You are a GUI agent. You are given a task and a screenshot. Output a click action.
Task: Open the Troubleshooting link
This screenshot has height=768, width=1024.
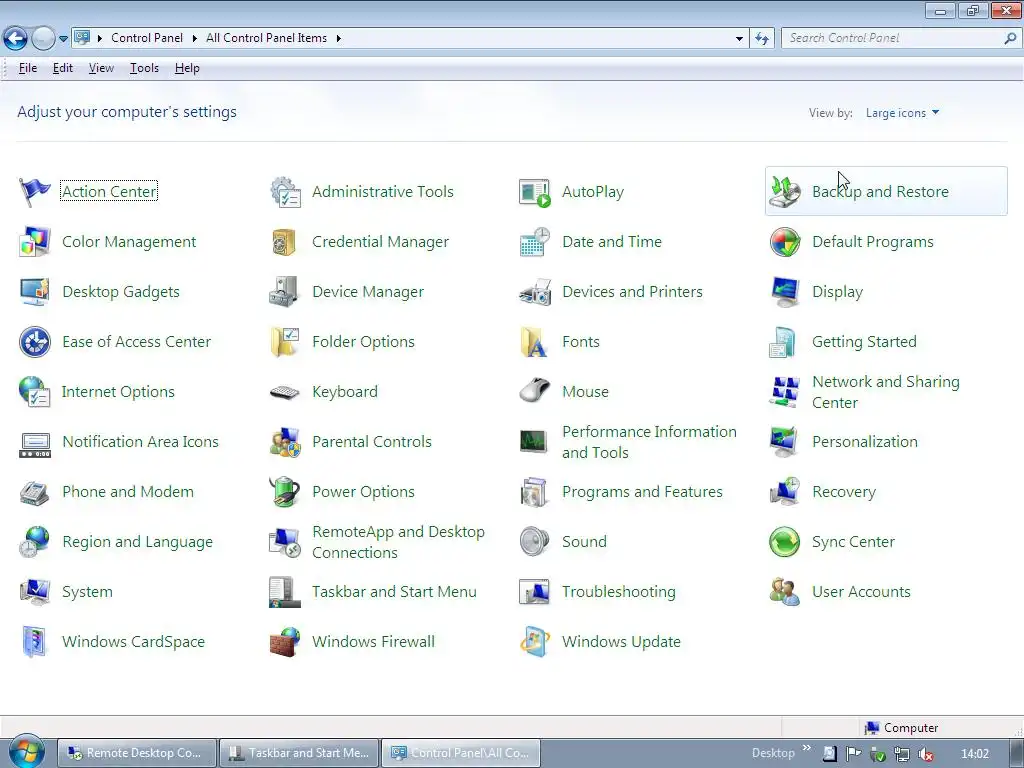(618, 592)
